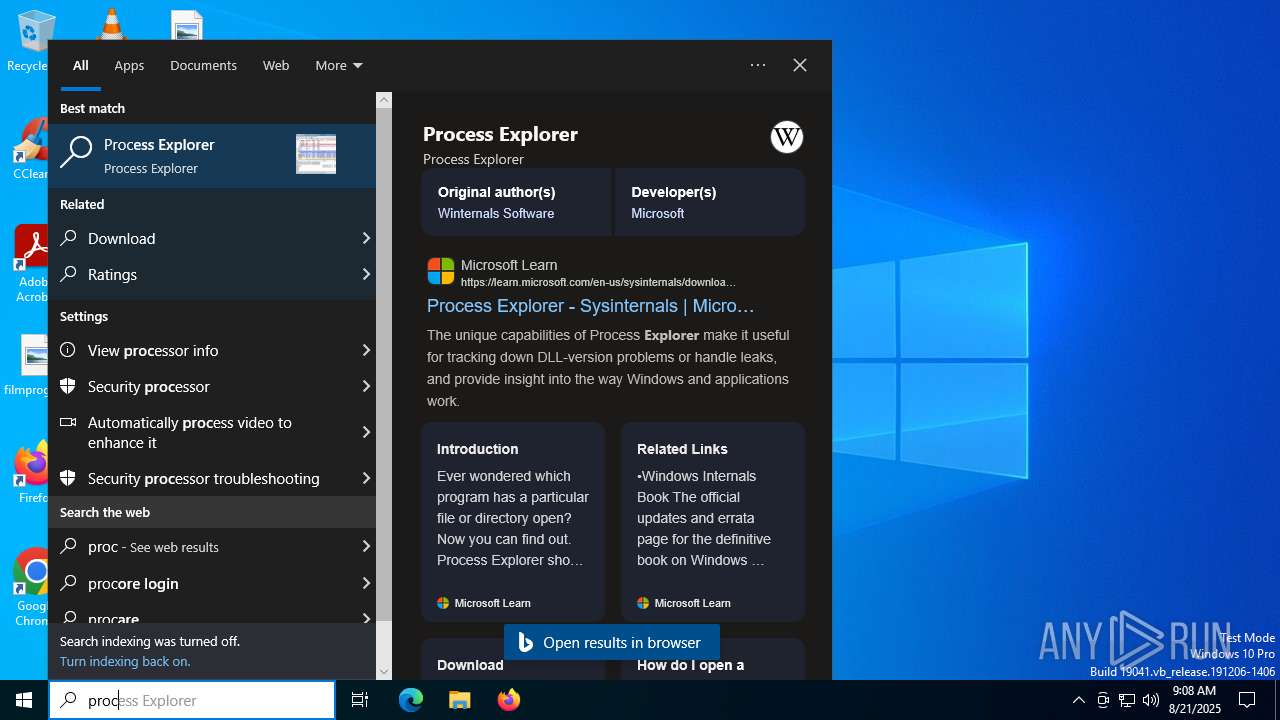Click the taskbar search input field
The image size is (1280, 720).
(192, 700)
